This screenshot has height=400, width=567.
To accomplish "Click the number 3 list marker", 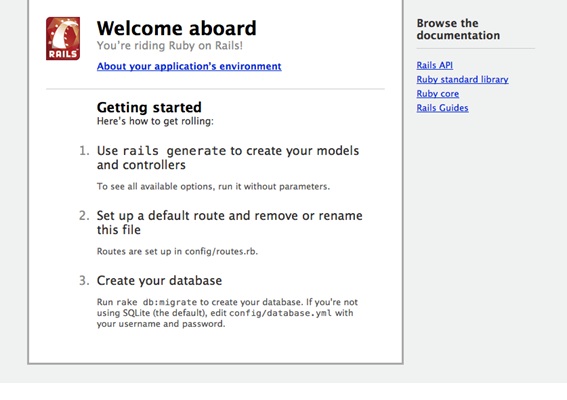I will tap(84, 281).
